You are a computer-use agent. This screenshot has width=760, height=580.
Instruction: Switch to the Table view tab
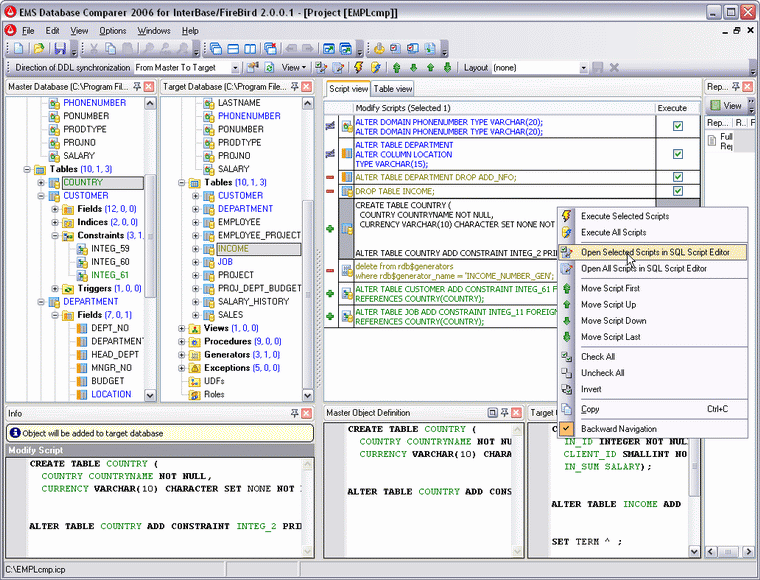393,89
